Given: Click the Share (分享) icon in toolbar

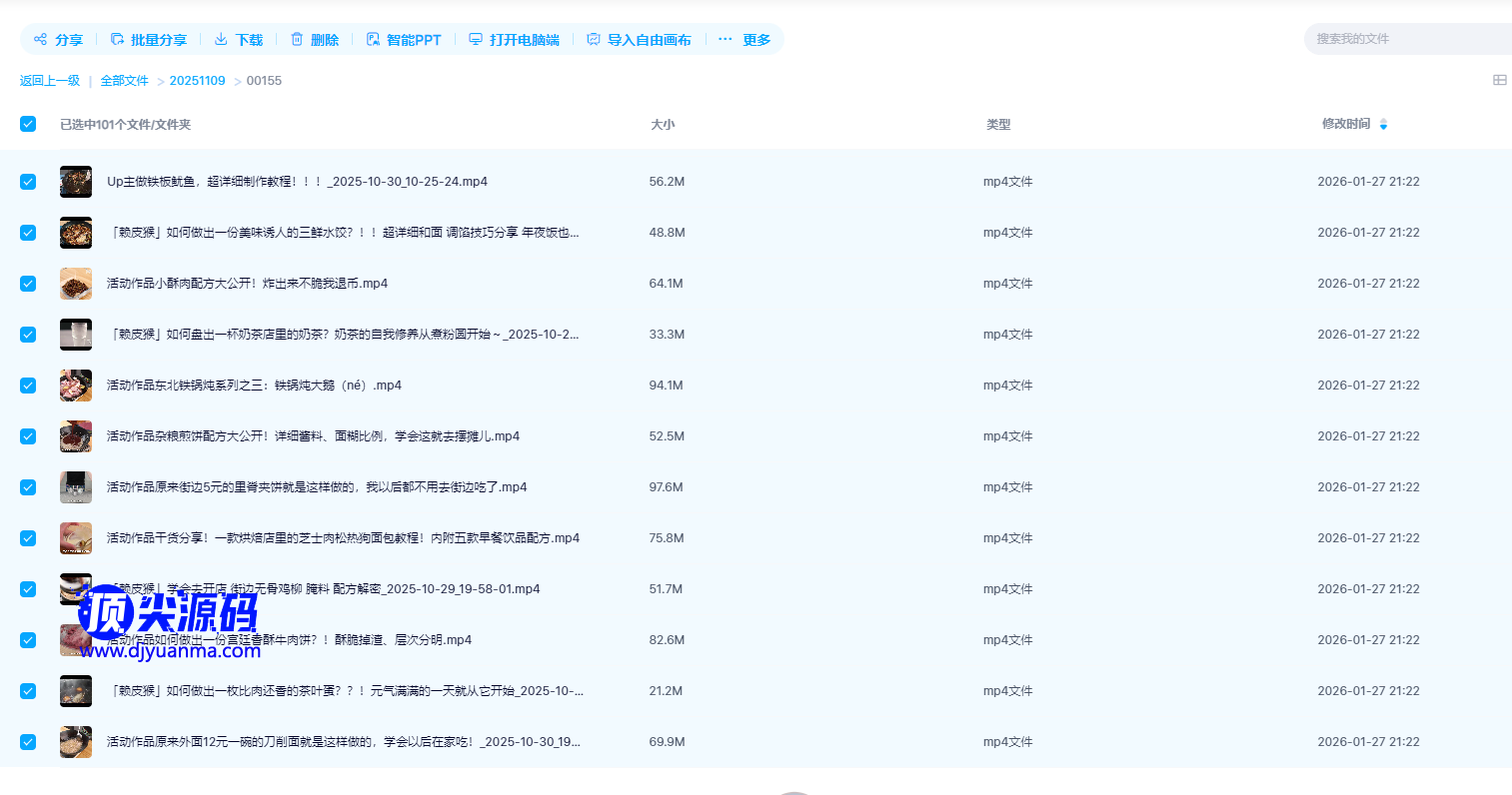Looking at the screenshot, I should point(41,40).
